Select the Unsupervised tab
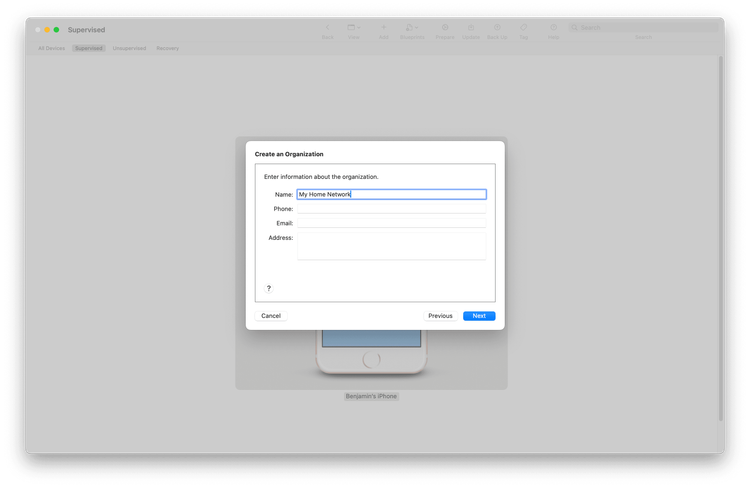Image resolution: width=750 pixels, height=488 pixels. pos(130,48)
